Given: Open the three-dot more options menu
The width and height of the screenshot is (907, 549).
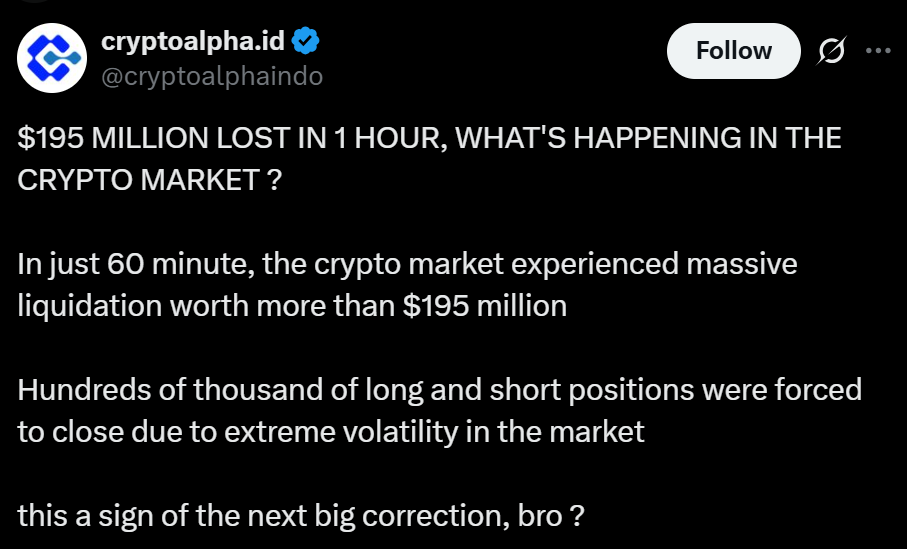Looking at the screenshot, I should coord(877,52).
